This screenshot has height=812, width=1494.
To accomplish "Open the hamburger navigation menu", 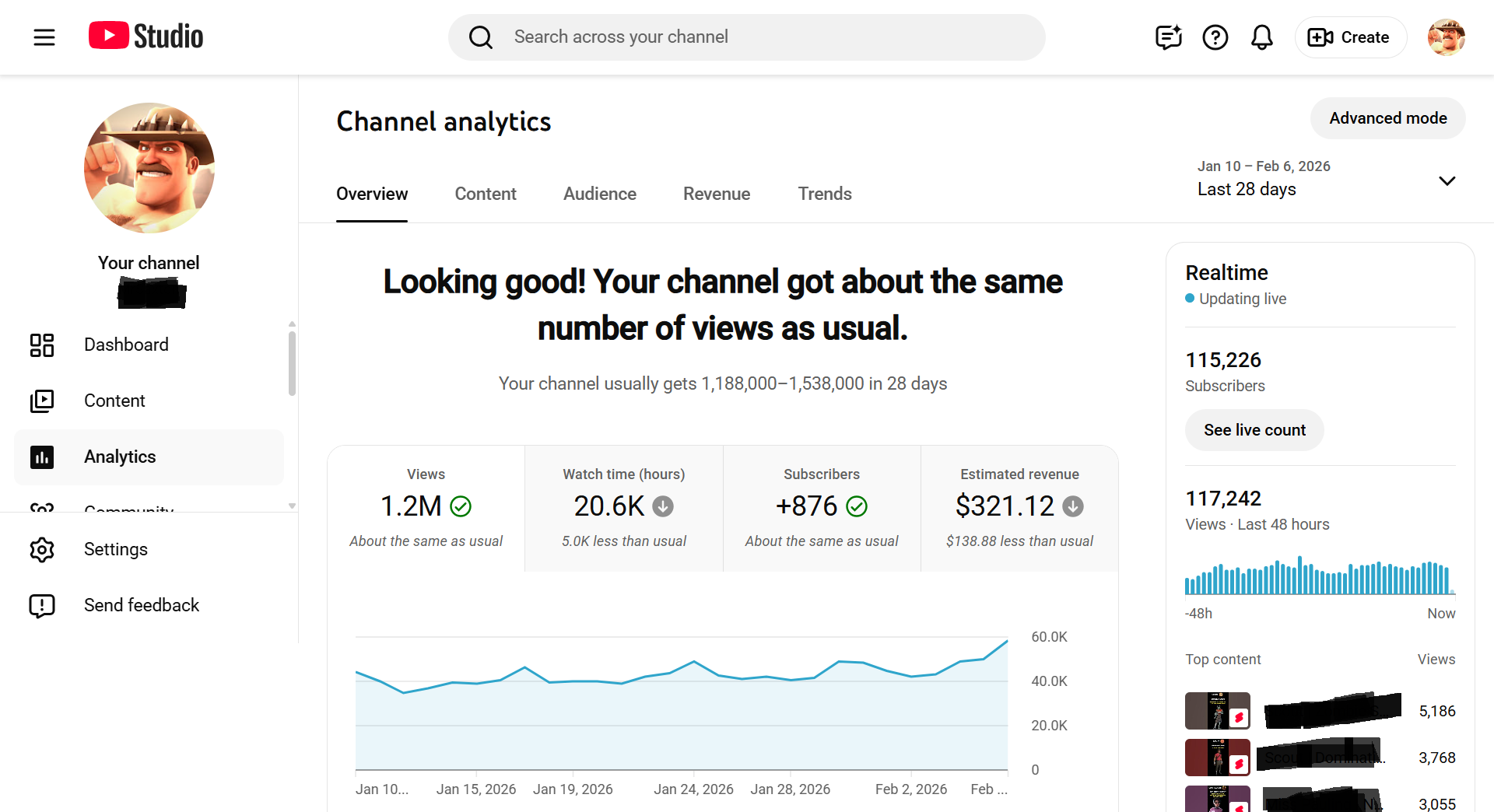I will coord(44,37).
